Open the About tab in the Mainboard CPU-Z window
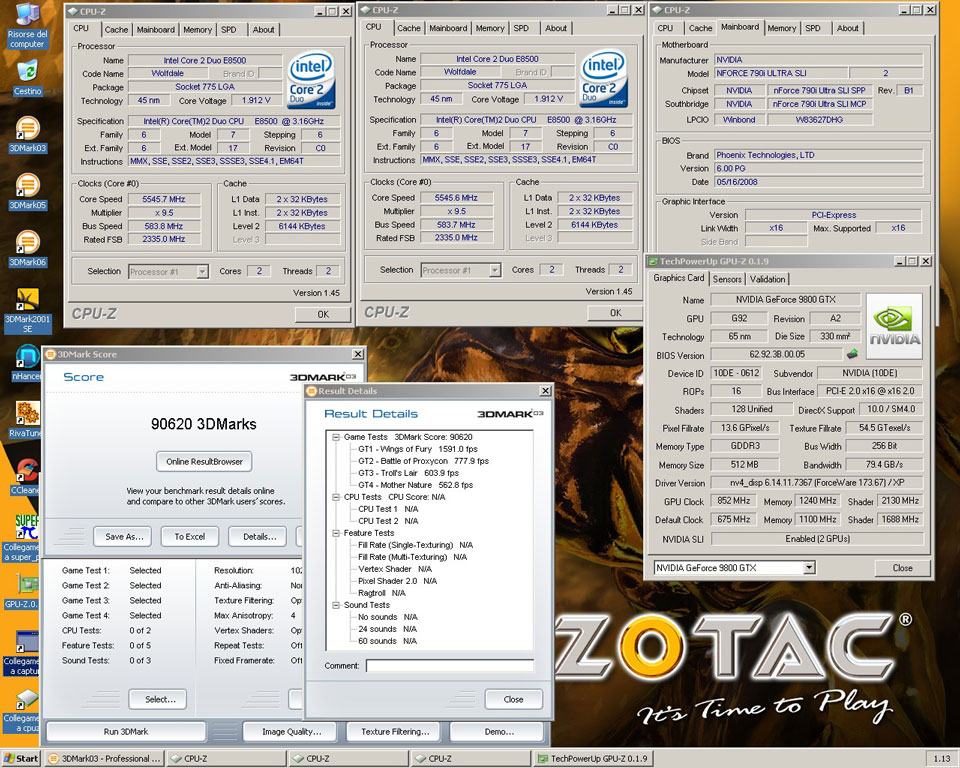960x768 pixels. click(848, 28)
